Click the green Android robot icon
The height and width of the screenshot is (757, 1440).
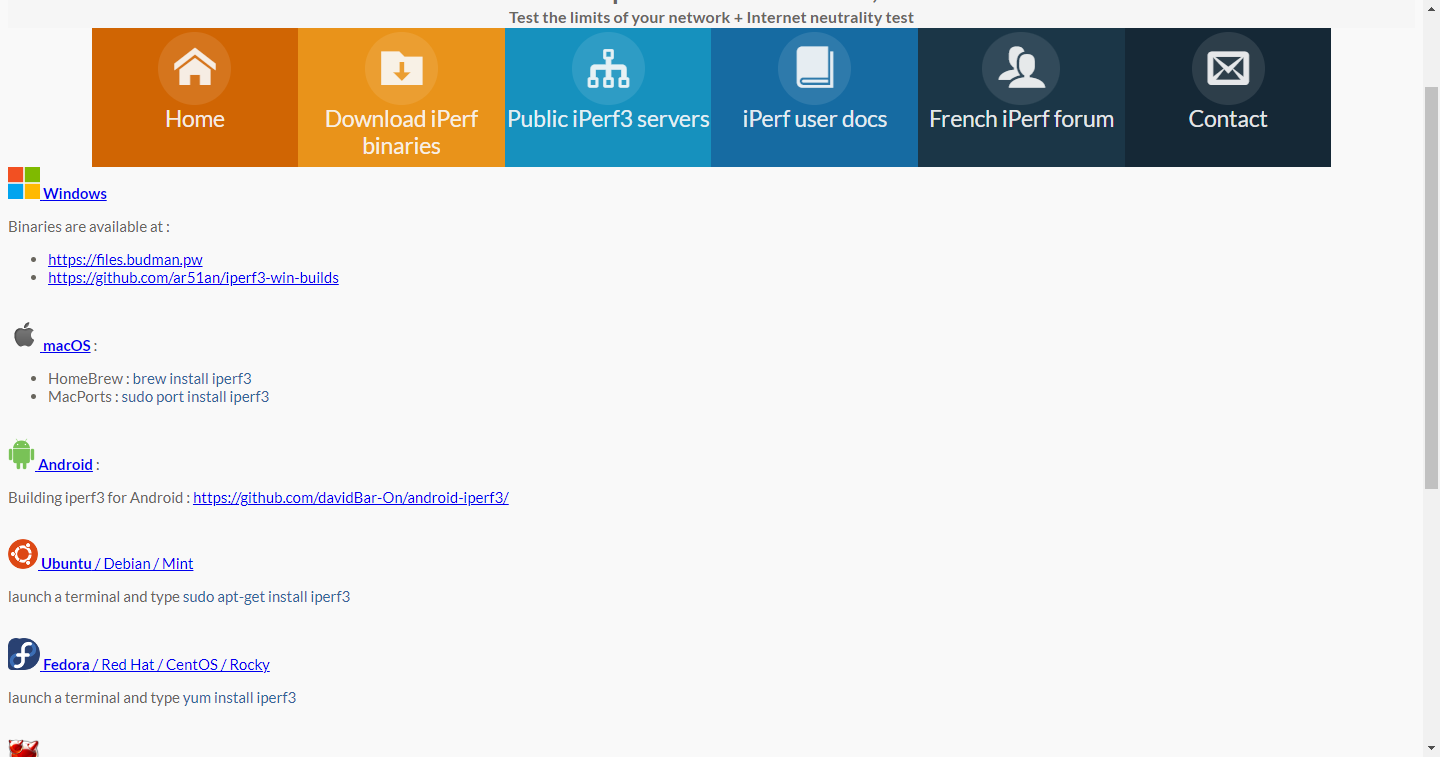[x=21, y=454]
